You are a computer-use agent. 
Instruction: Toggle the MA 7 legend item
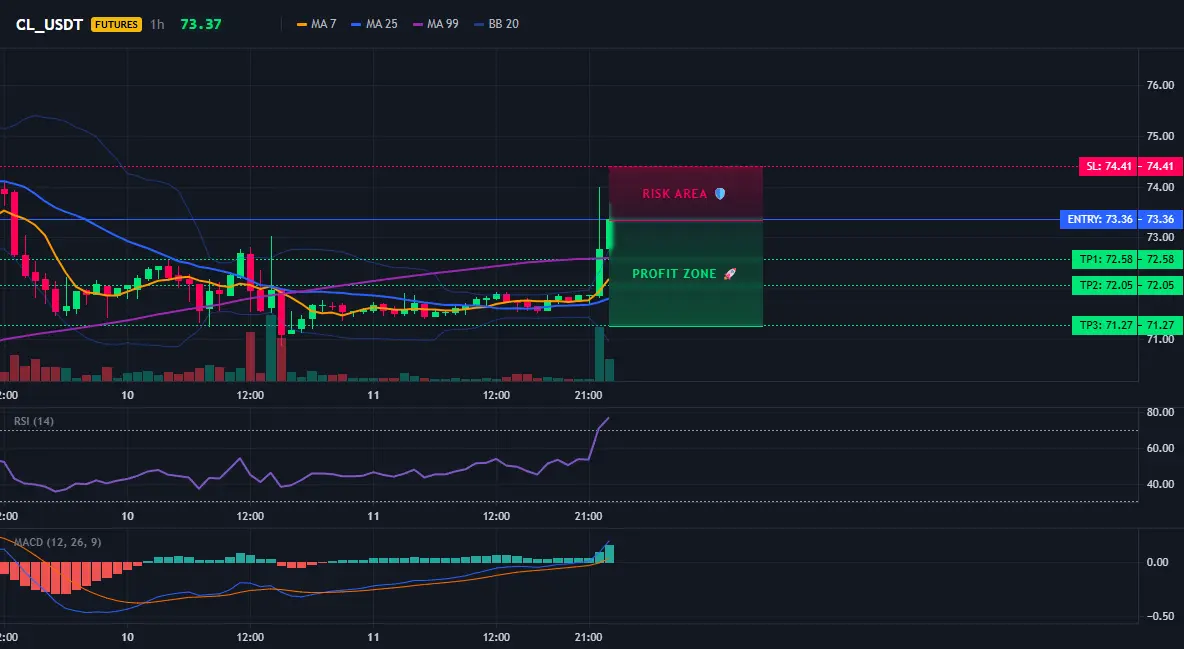(316, 24)
